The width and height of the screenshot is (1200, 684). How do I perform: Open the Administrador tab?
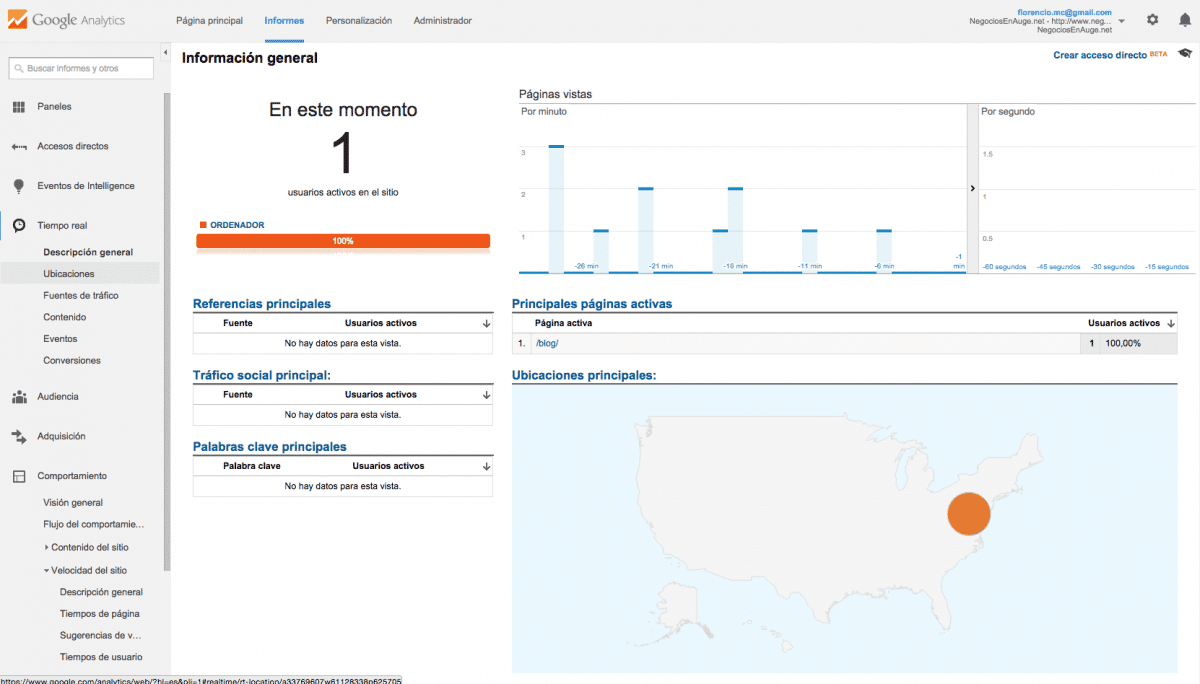[x=443, y=20]
